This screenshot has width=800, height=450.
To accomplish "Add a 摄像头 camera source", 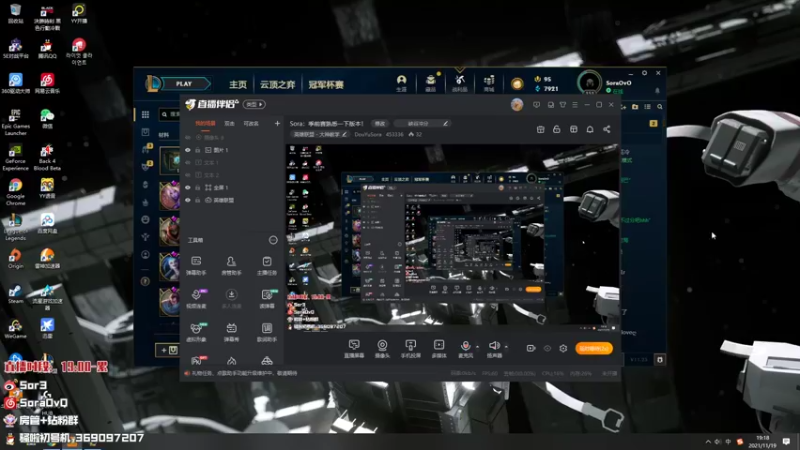I will coord(382,349).
